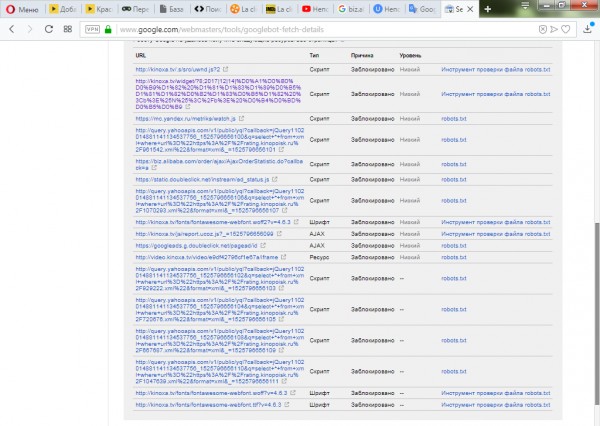Switch to the База tab
Screen dimensions: 600x426
coord(172,9)
